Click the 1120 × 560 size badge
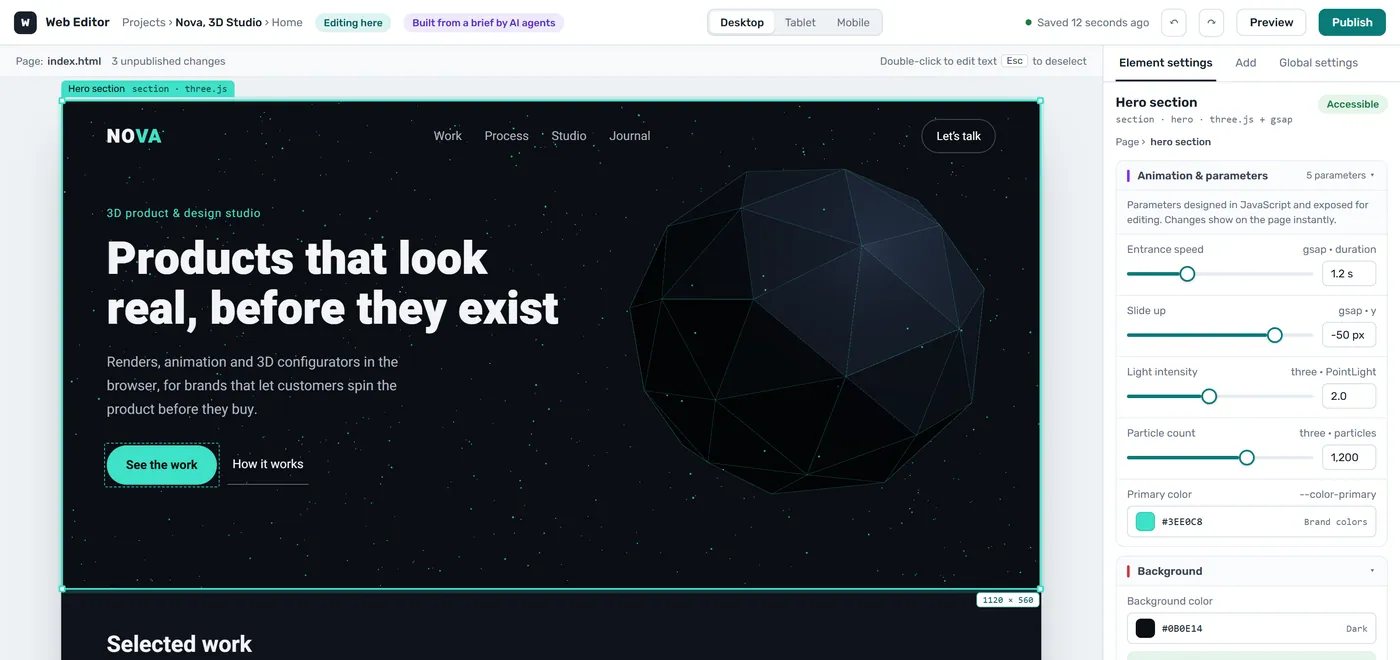The height and width of the screenshot is (660, 1400). click(x=1008, y=600)
